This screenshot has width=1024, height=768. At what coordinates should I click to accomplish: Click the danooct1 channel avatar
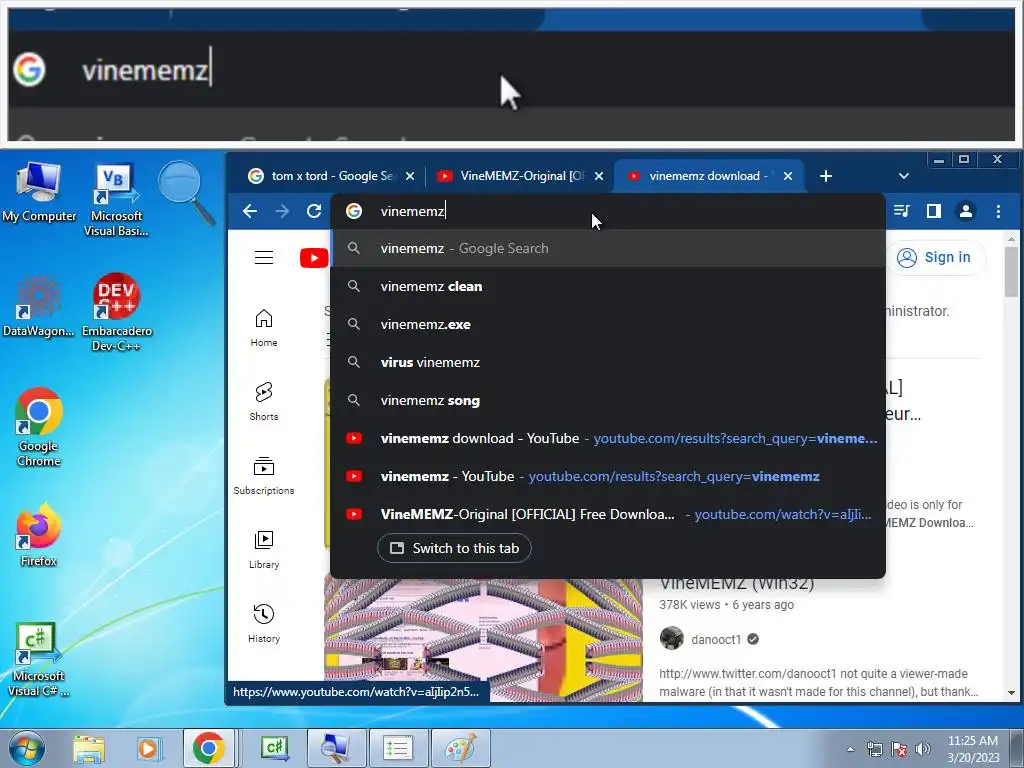[671, 638]
